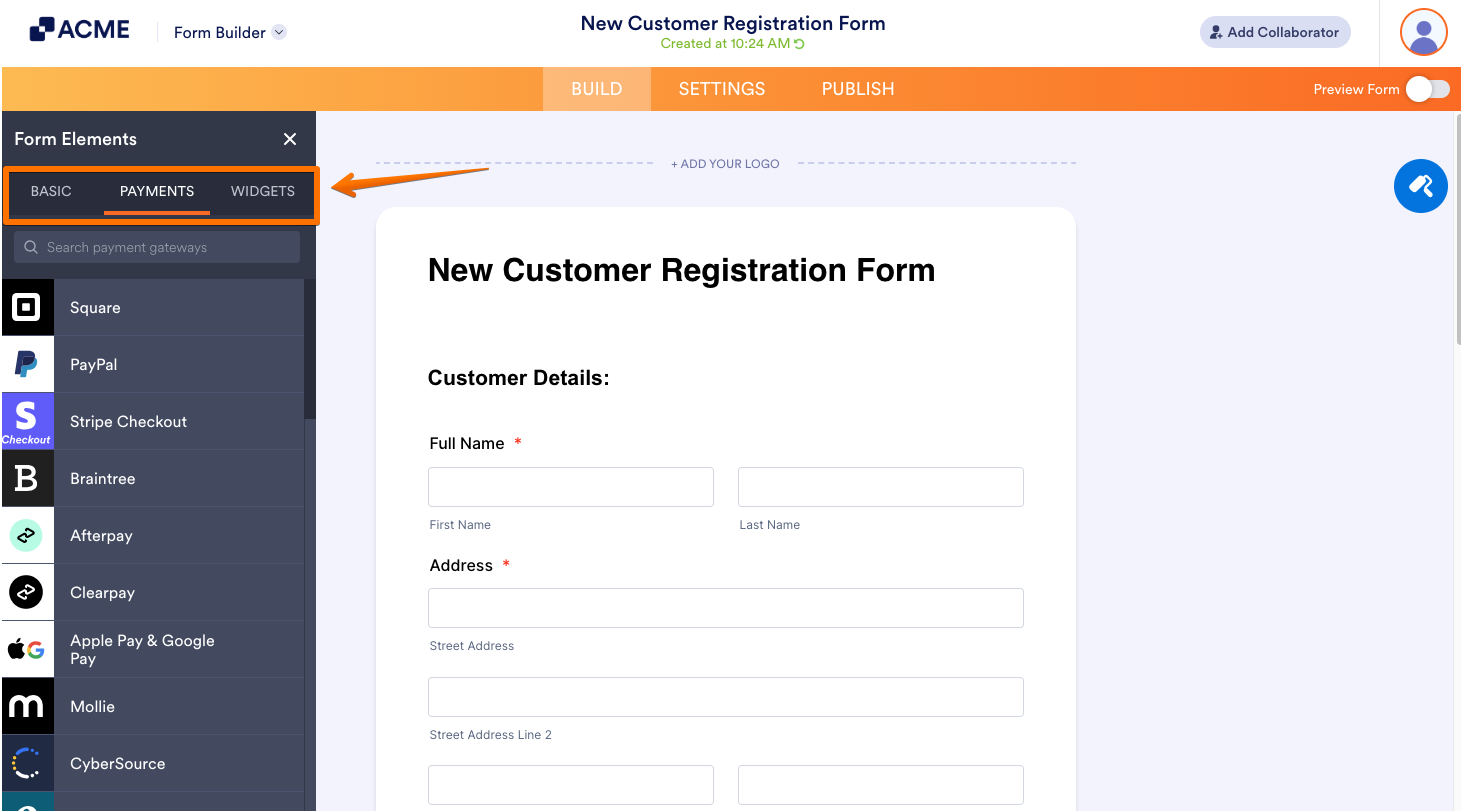
Task: Select the PayPal payment icon
Action: point(27,364)
